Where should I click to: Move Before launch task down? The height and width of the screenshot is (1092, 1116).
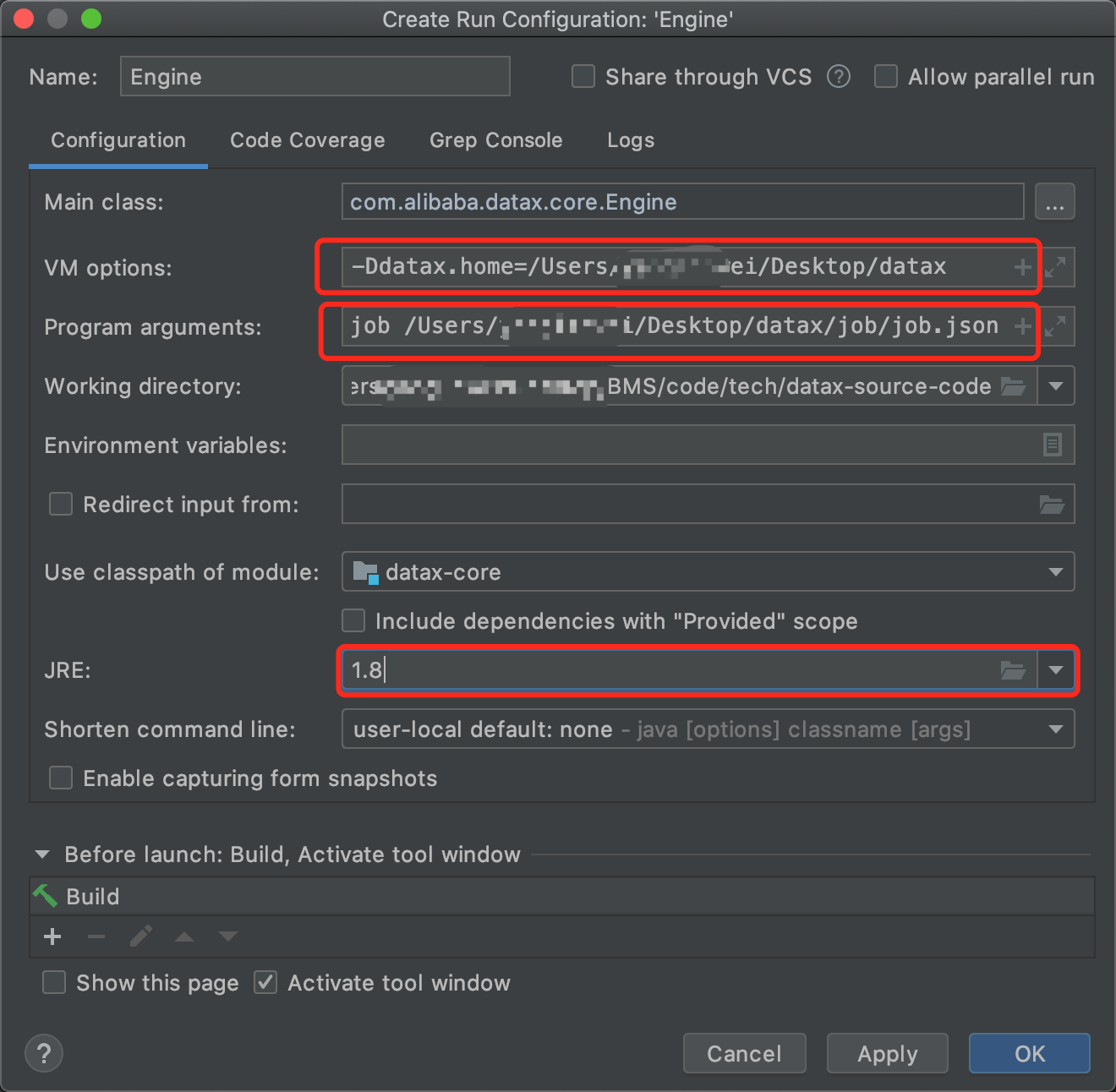tap(228, 936)
